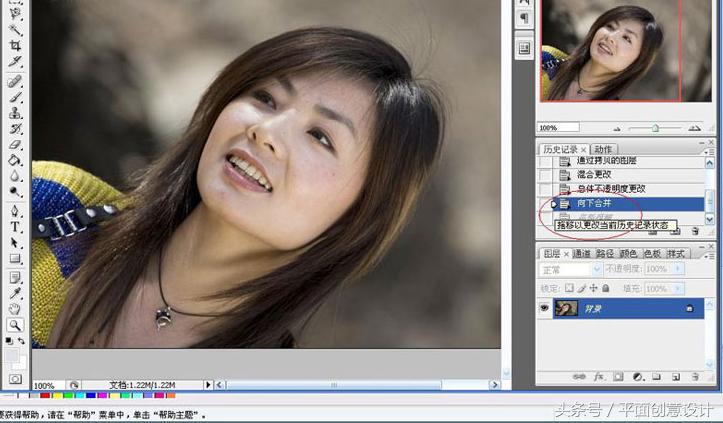Activate the Horizontal Type tool
723x423 pixels.
16,226
